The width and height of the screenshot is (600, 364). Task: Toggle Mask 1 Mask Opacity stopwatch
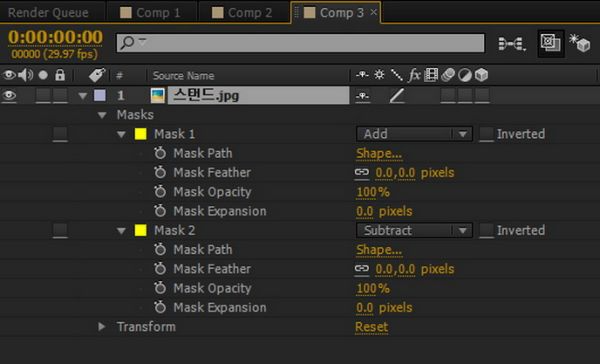click(160, 191)
